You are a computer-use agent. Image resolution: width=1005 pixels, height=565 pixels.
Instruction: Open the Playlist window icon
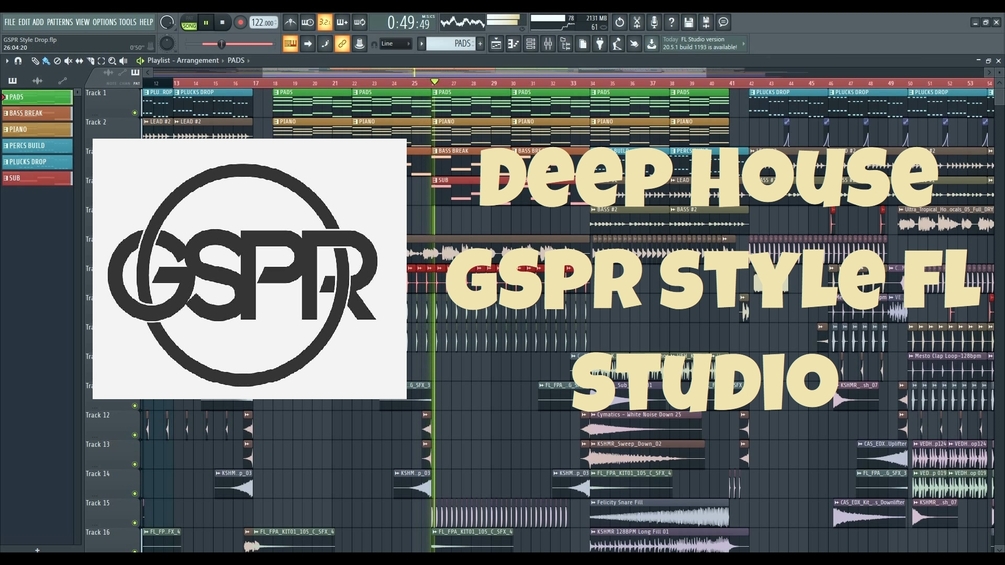click(x=496, y=44)
